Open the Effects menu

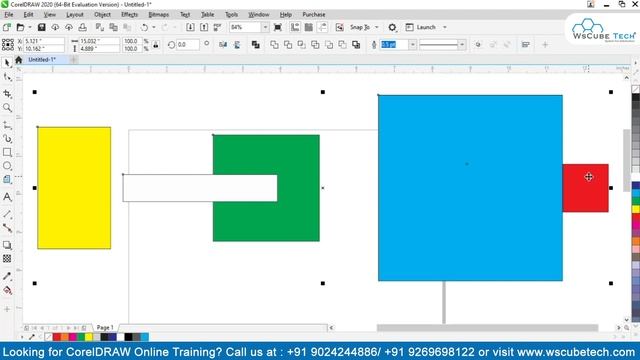[x=129, y=14]
